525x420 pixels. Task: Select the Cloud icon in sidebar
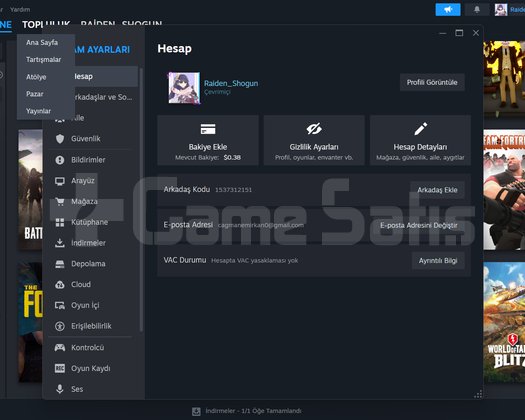point(60,284)
